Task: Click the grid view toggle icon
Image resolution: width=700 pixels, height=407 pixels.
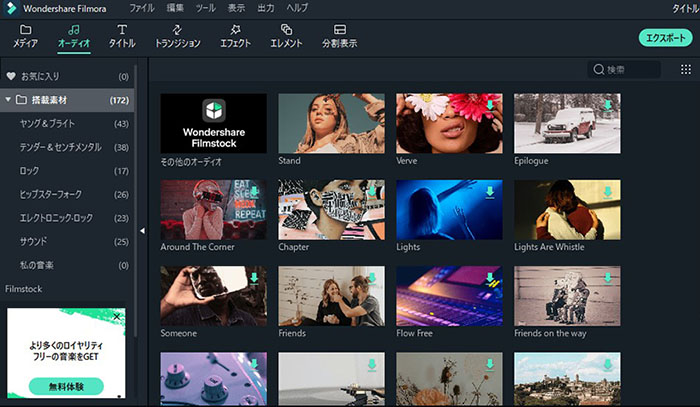Action: click(686, 70)
